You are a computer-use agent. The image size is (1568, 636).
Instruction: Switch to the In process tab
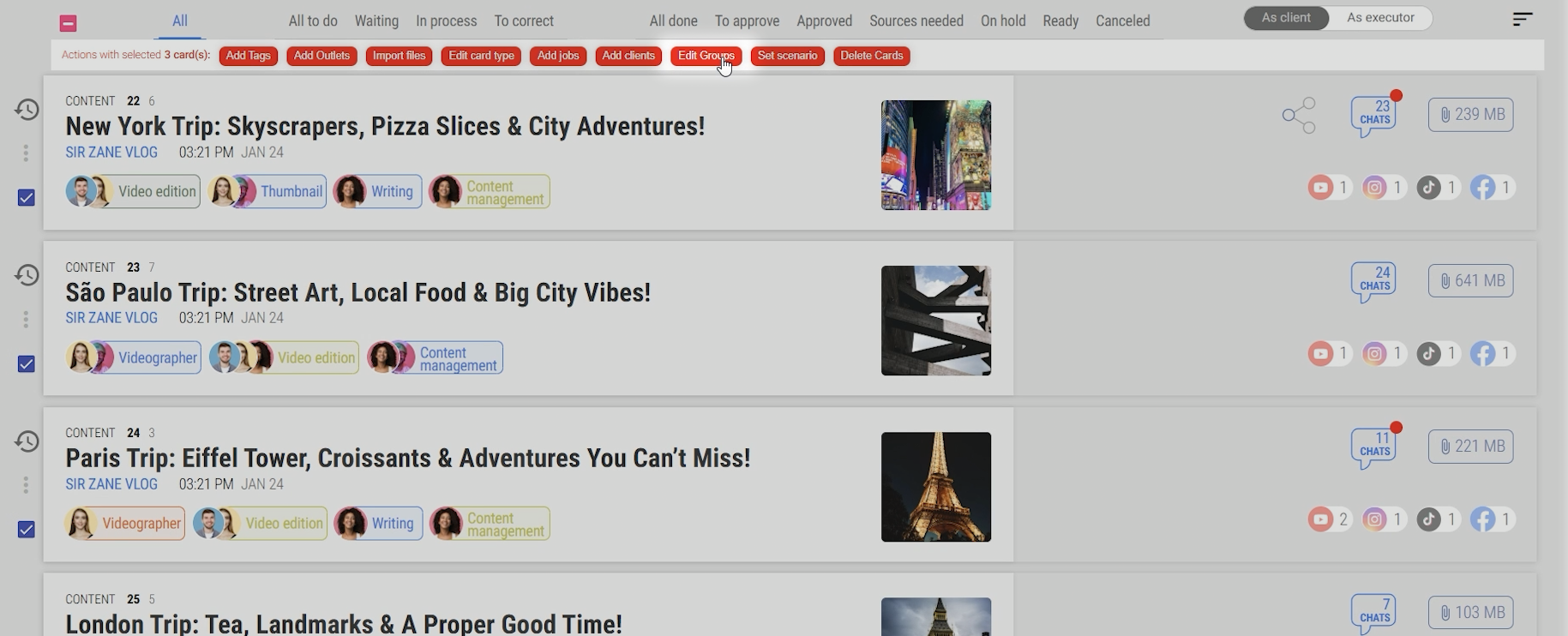click(x=446, y=21)
